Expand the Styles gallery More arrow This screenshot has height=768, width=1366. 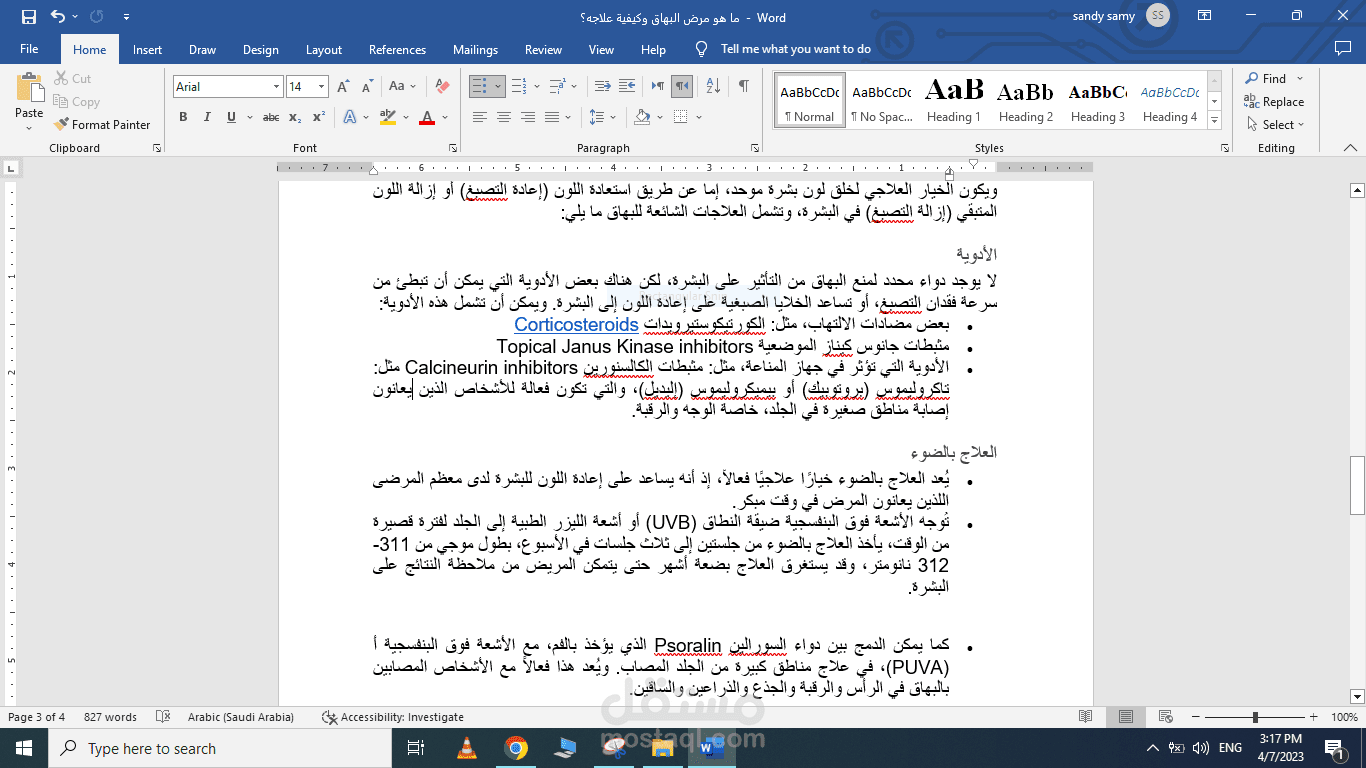(x=1214, y=120)
